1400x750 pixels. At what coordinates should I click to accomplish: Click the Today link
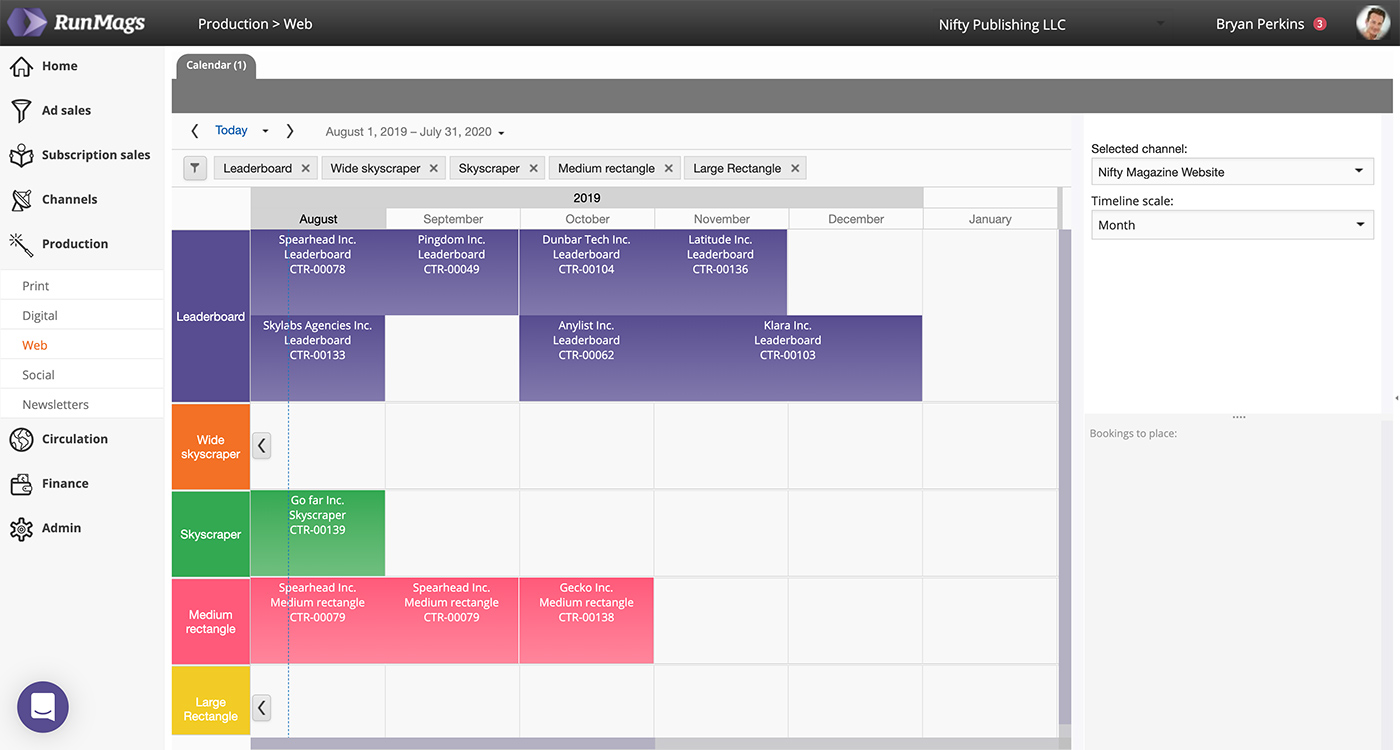(x=231, y=131)
